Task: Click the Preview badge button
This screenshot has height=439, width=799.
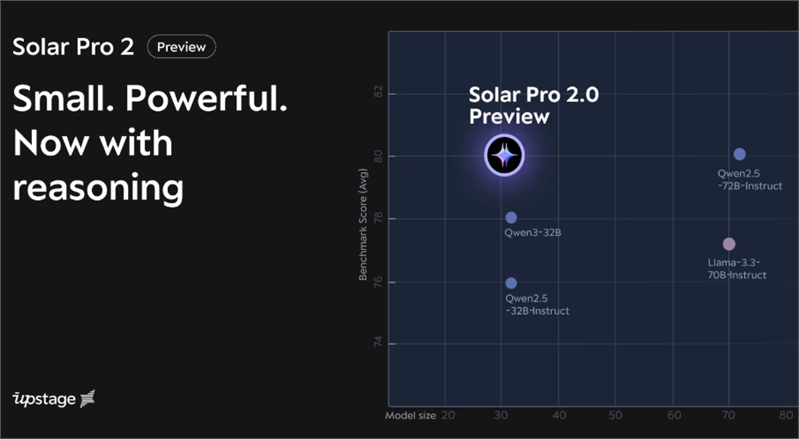Action: click(181, 47)
